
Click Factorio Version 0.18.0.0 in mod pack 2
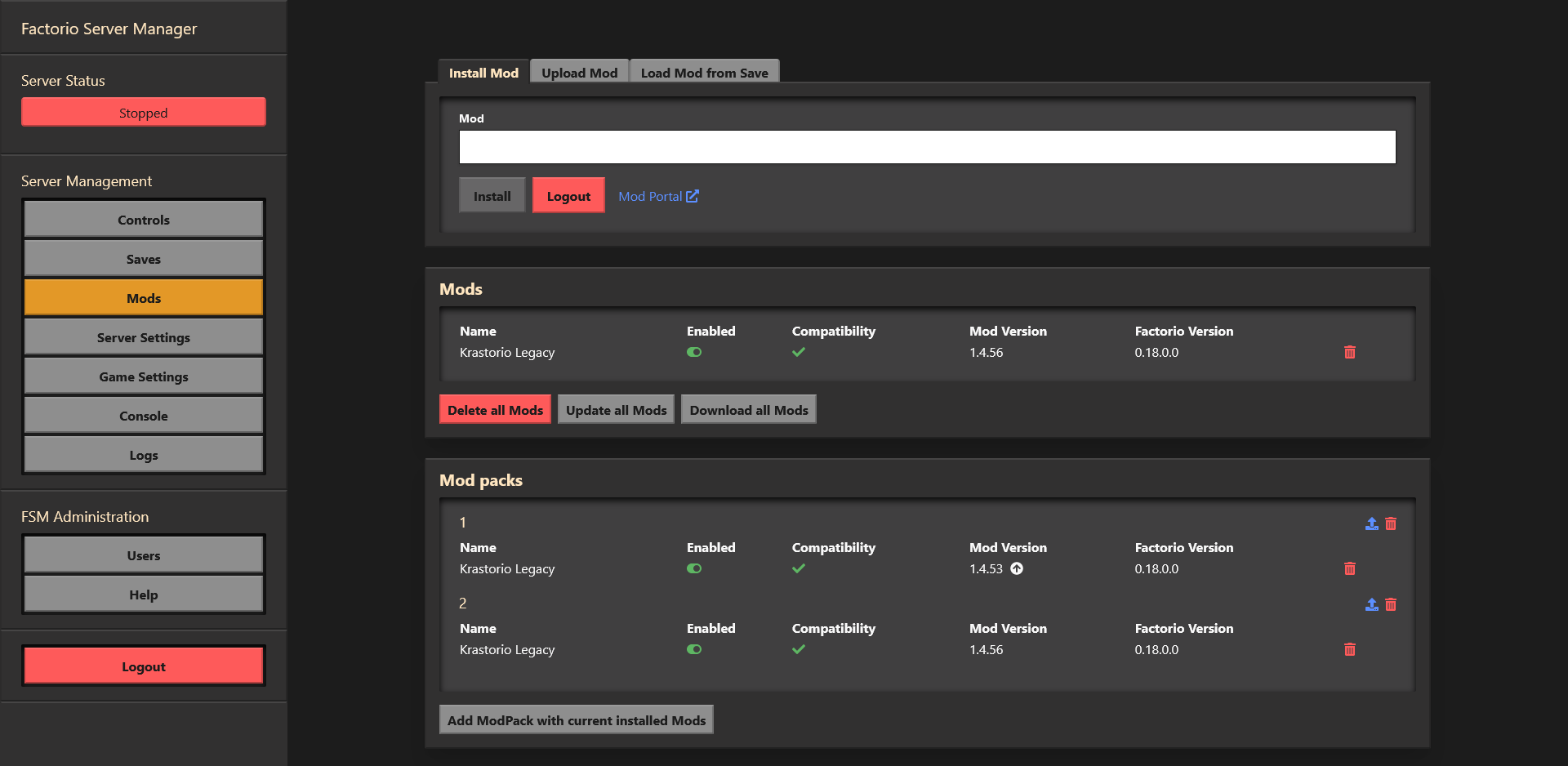click(x=1156, y=650)
